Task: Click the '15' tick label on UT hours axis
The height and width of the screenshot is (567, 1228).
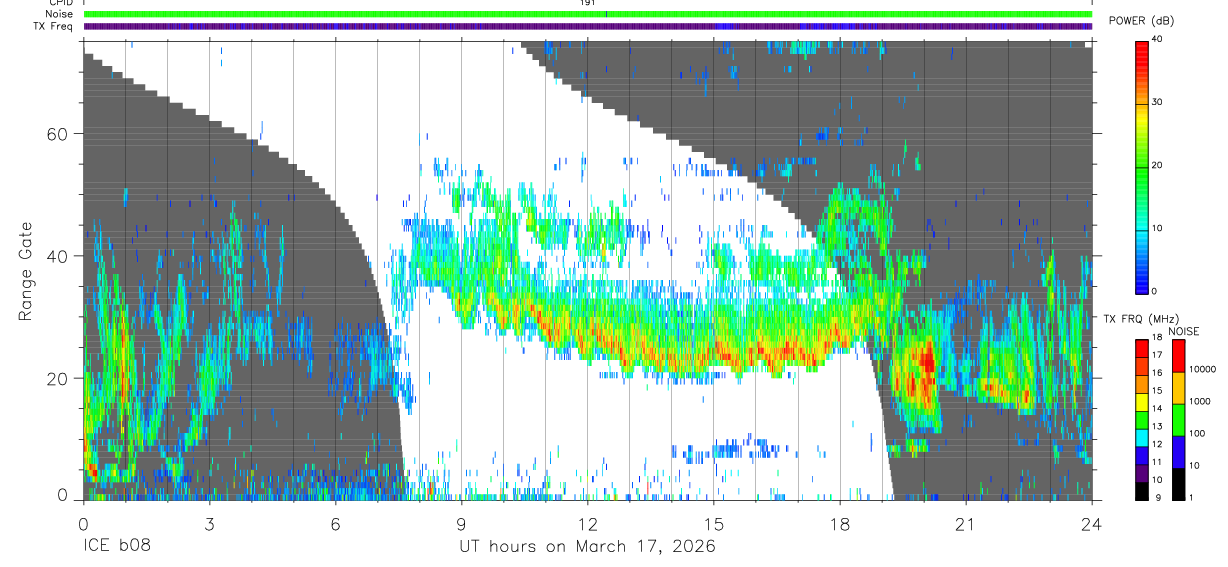Action: (714, 524)
